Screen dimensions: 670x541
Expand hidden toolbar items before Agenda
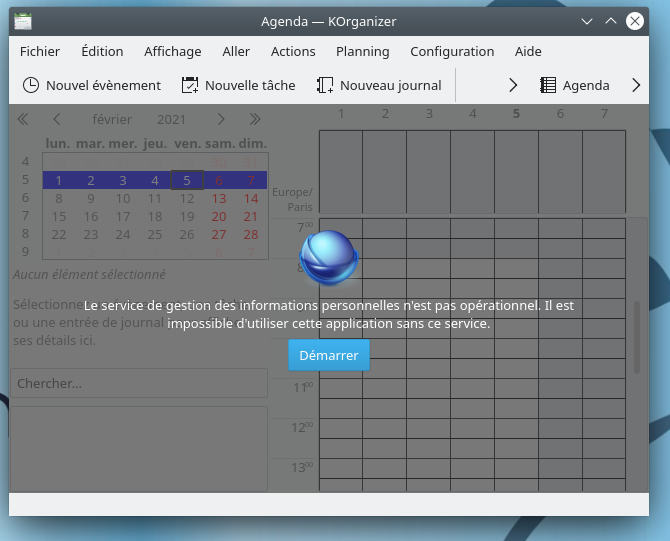[513, 85]
